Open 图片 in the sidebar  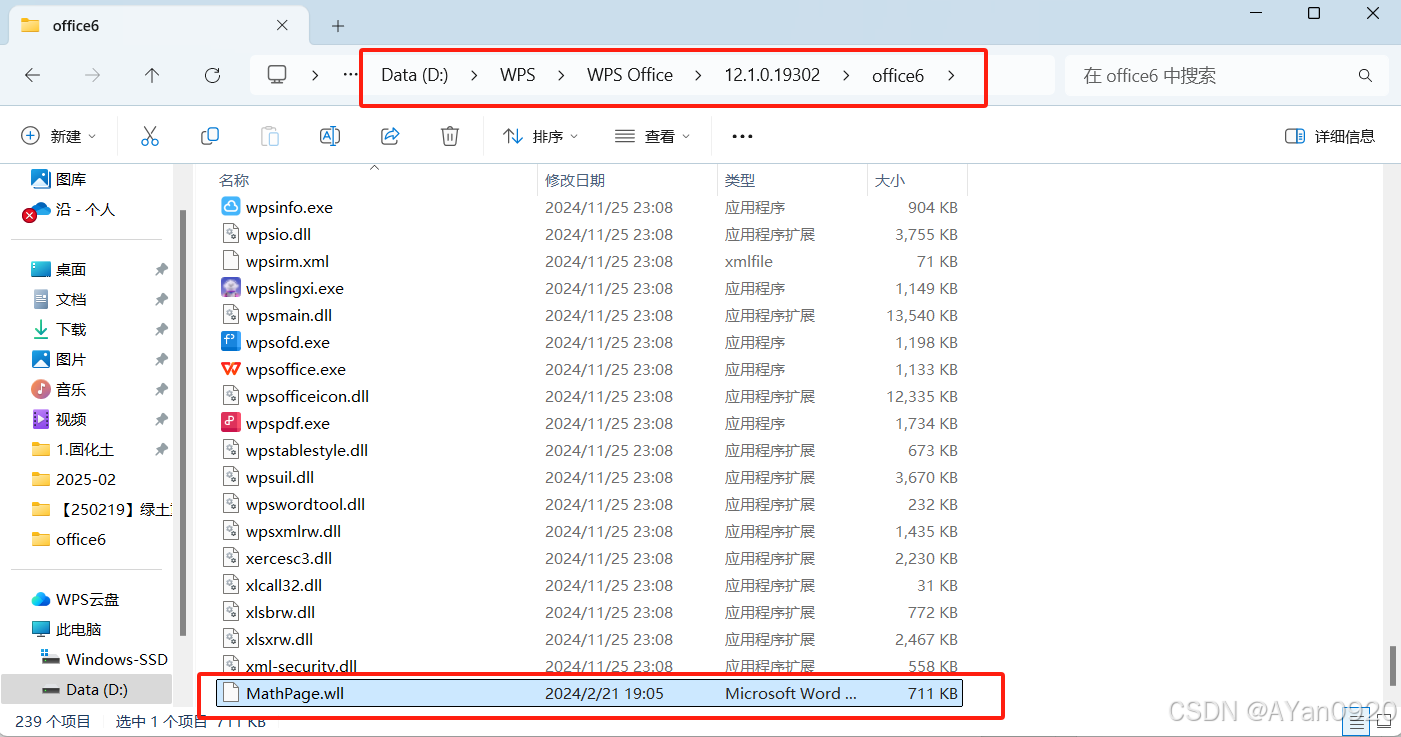[x=71, y=359]
